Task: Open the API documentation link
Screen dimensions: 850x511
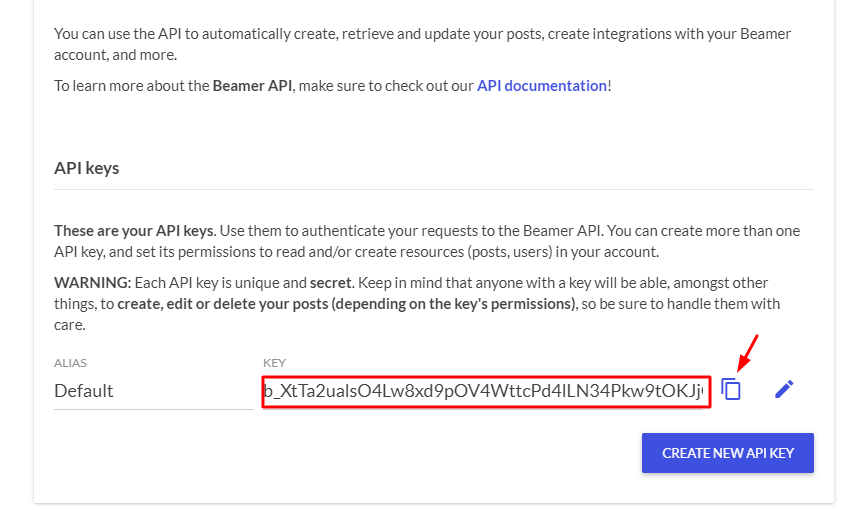Action: (542, 86)
